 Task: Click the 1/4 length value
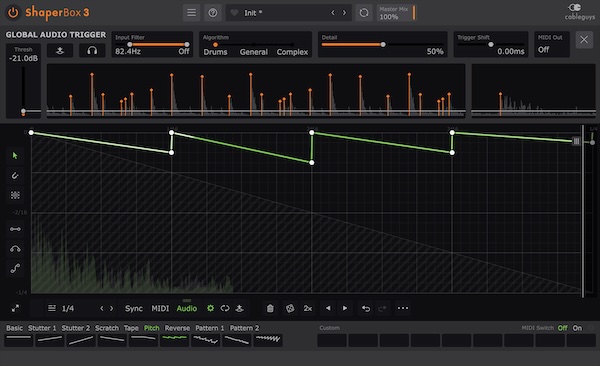(68, 309)
